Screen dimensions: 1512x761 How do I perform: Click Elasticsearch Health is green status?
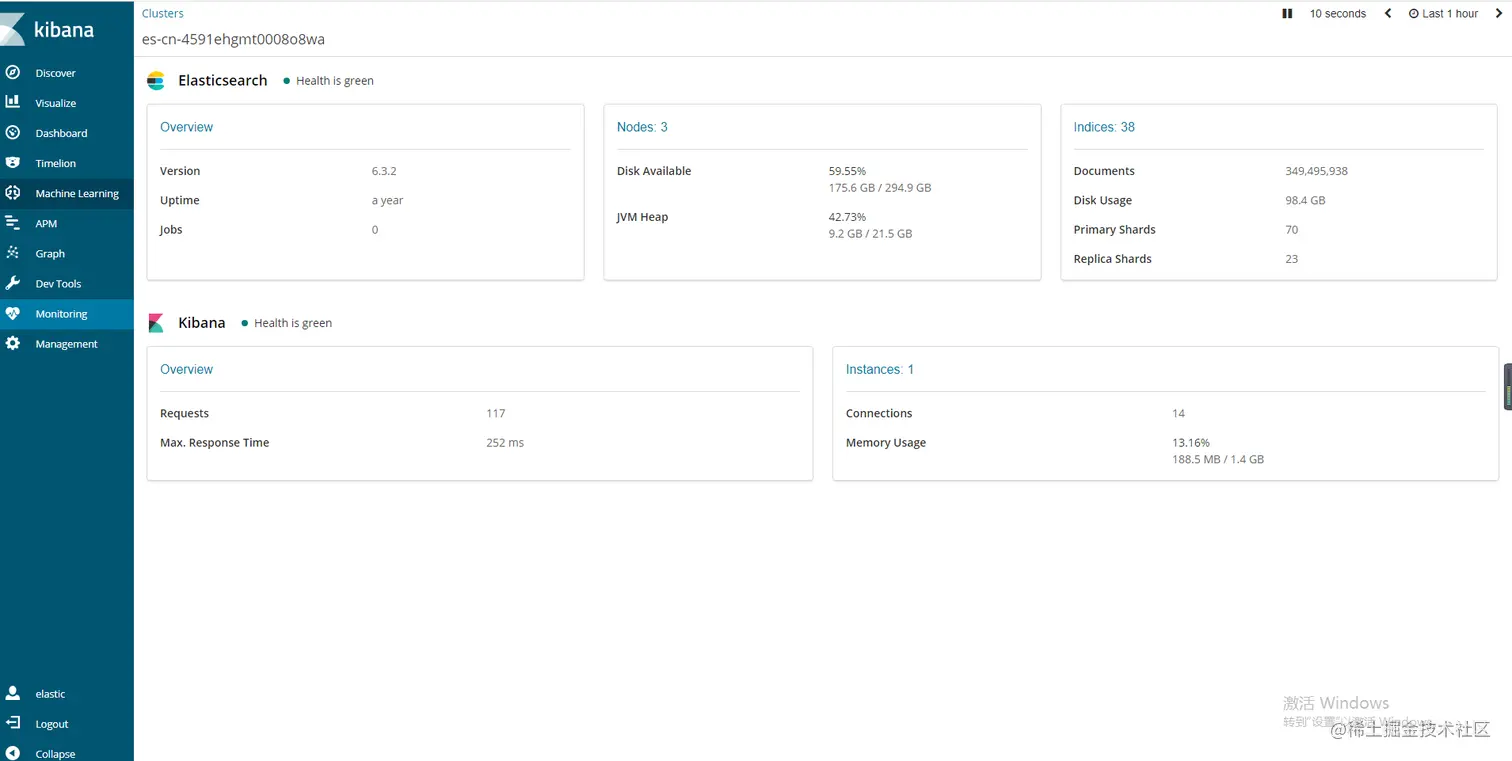point(328,81)
